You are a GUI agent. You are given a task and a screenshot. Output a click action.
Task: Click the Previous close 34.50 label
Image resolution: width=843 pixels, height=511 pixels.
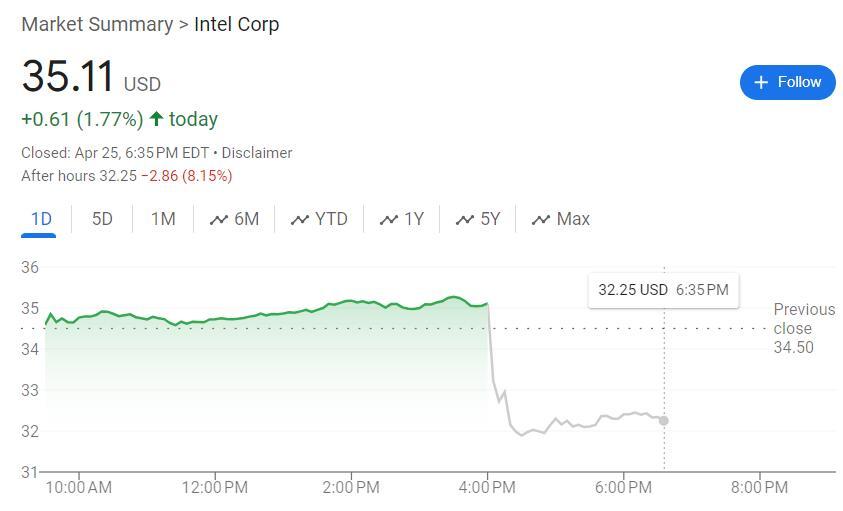tap(804, 329)
